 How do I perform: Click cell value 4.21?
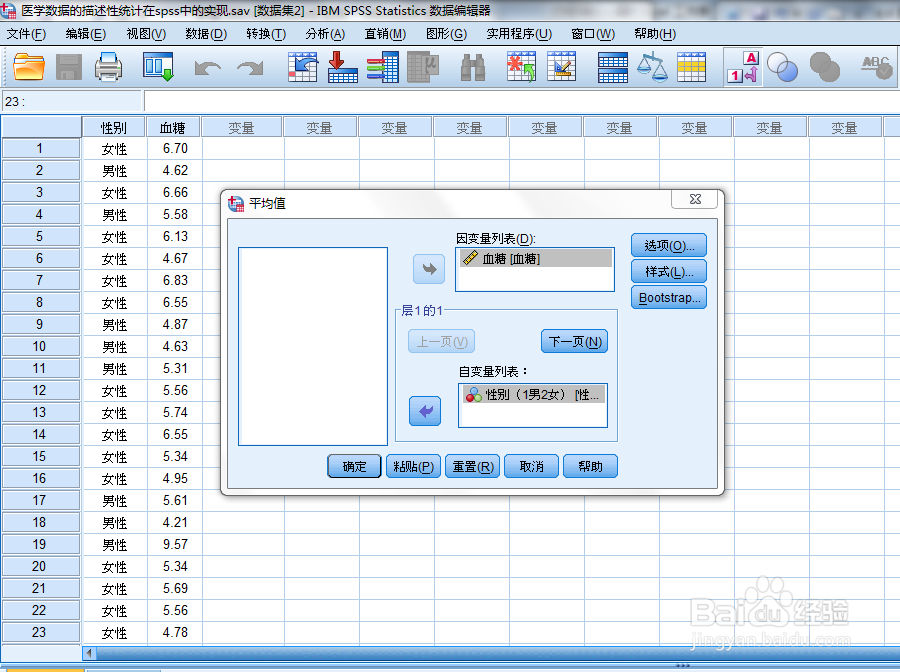click(174, 522)
